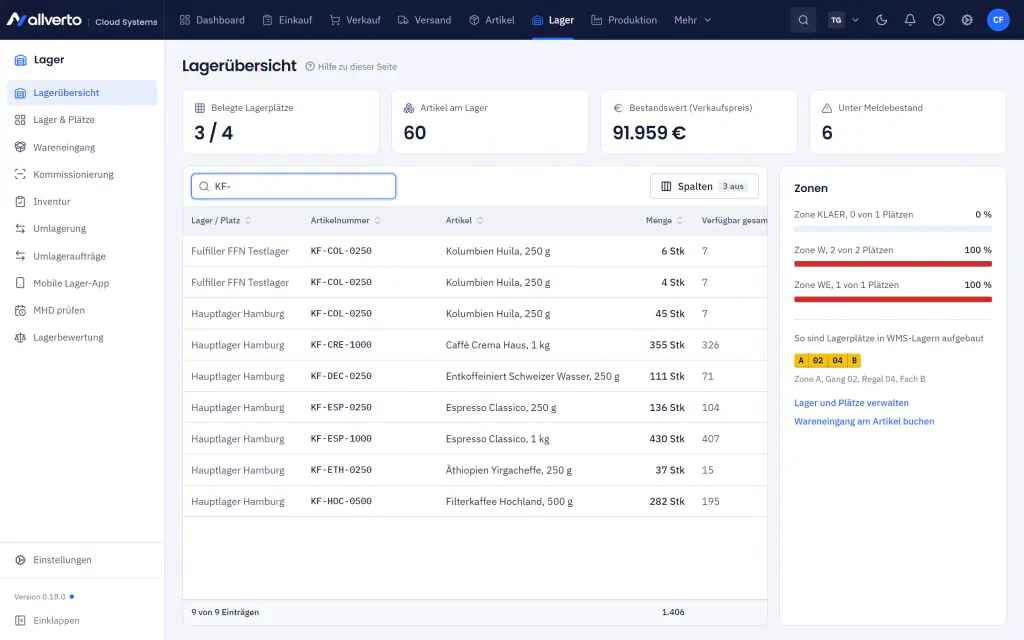Open Hilfe zu dieser Seite link
This screenshot has height=640, width=1024.
pos(351,67)
